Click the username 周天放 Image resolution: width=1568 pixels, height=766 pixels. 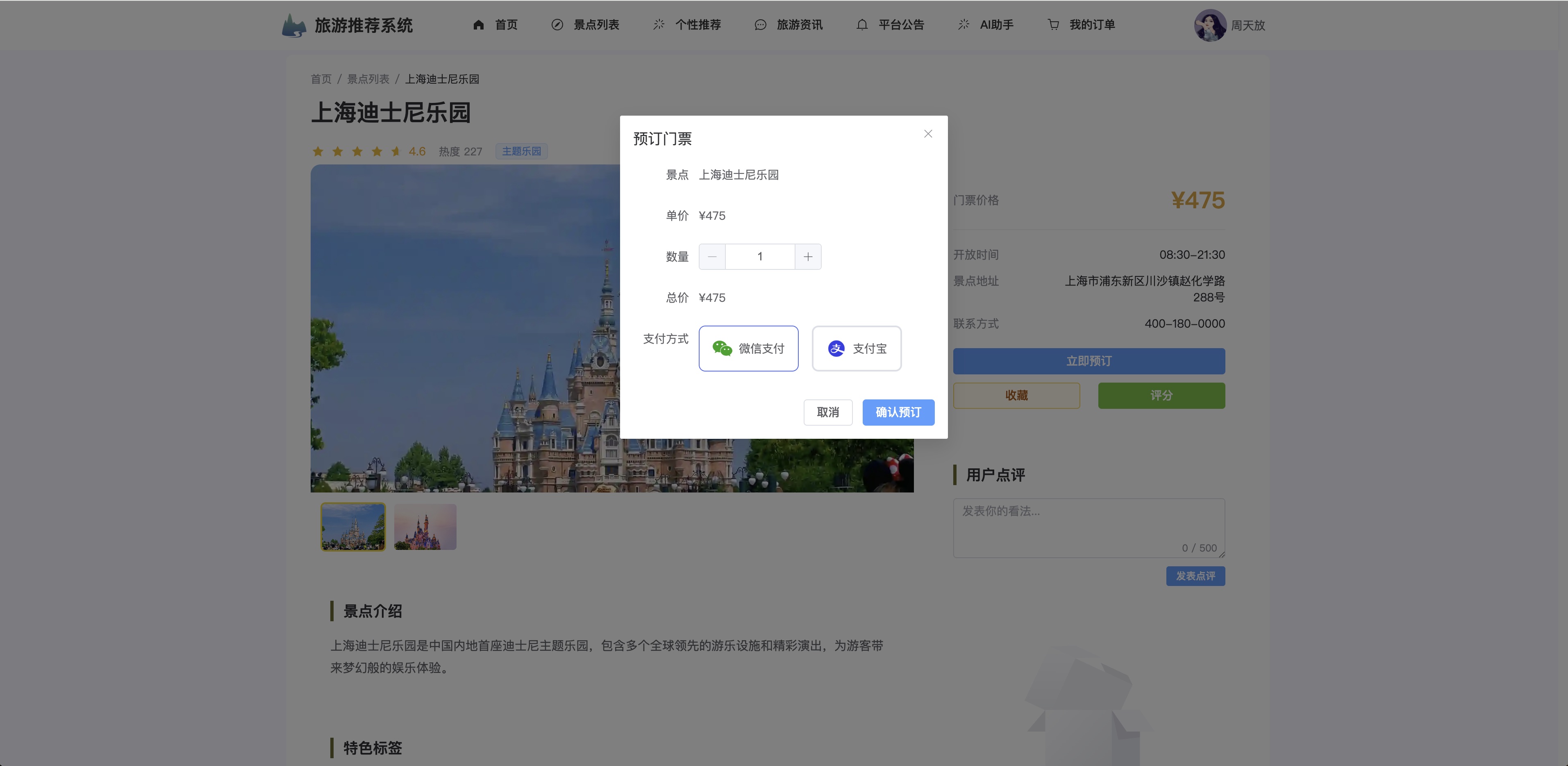click(x=1248, y=25)
